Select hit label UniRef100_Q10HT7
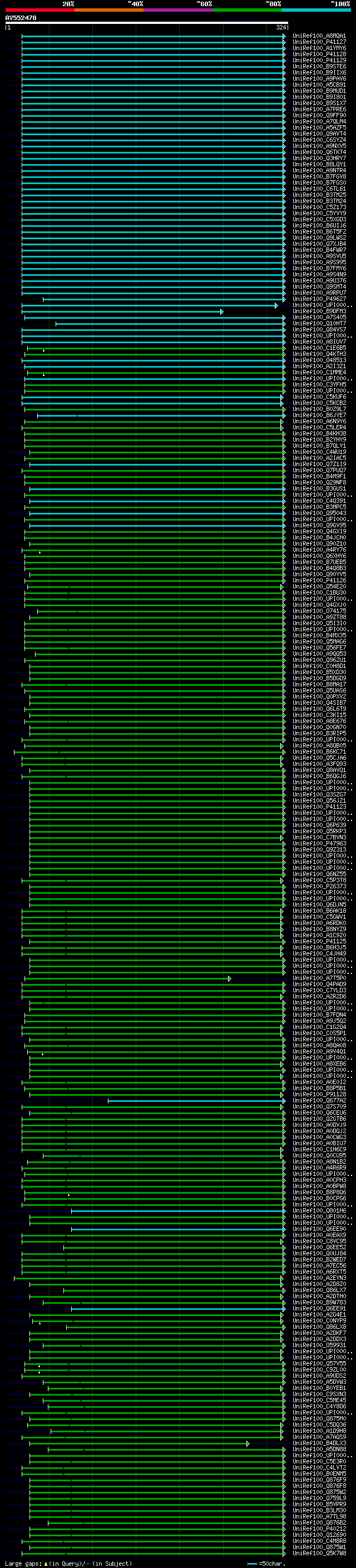This screenshot has width=356, height=1568. click(x=319, y=323)
